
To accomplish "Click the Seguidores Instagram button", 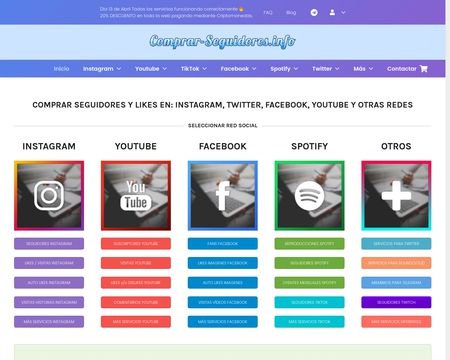I will click(x=49, y=244).
